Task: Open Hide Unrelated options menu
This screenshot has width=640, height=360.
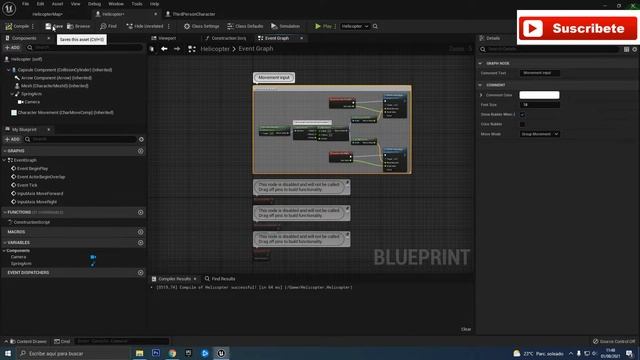Action: 169,26
